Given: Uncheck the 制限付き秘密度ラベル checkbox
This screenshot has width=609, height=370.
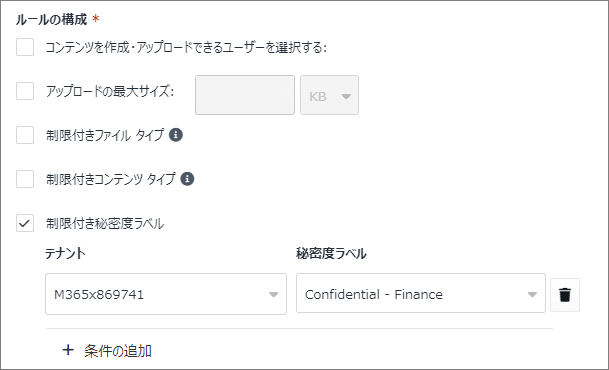Looking at the screenshot, I should coord(25,223).
